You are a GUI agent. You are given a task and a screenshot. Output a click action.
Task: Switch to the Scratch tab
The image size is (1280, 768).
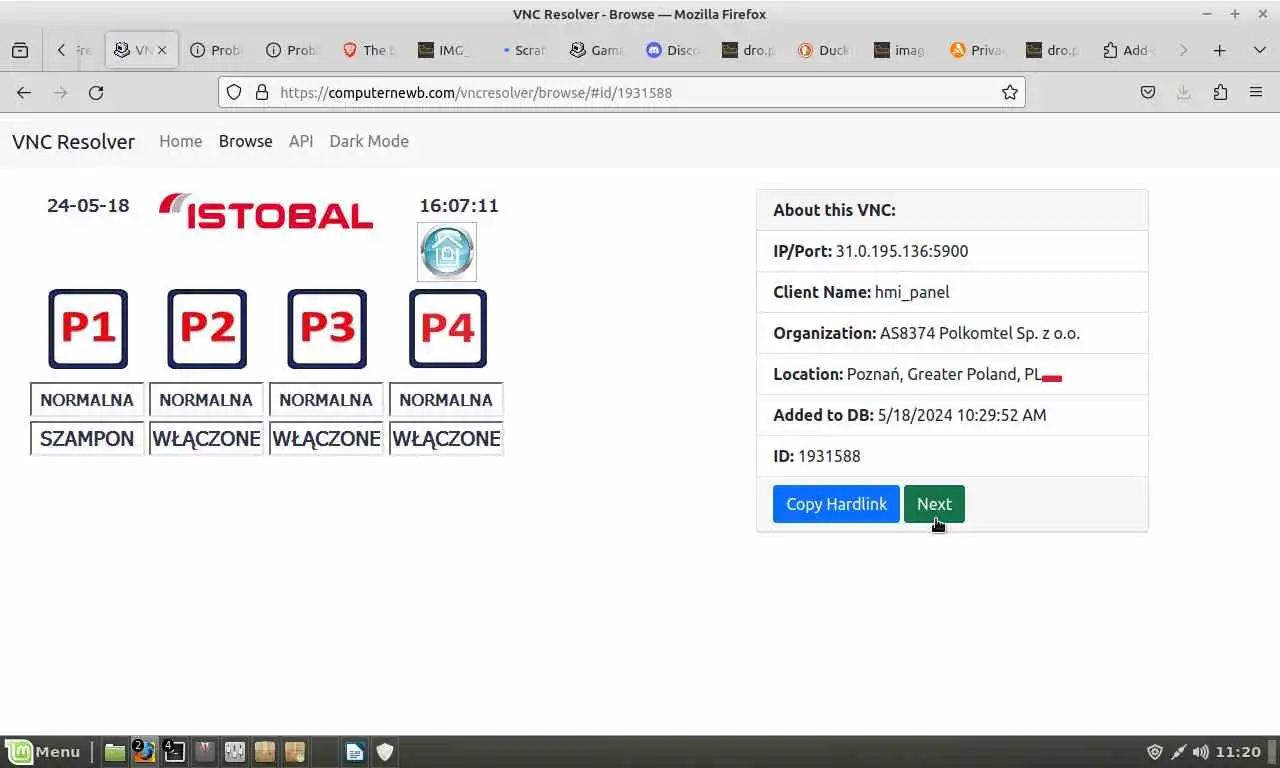click(520, 50)
